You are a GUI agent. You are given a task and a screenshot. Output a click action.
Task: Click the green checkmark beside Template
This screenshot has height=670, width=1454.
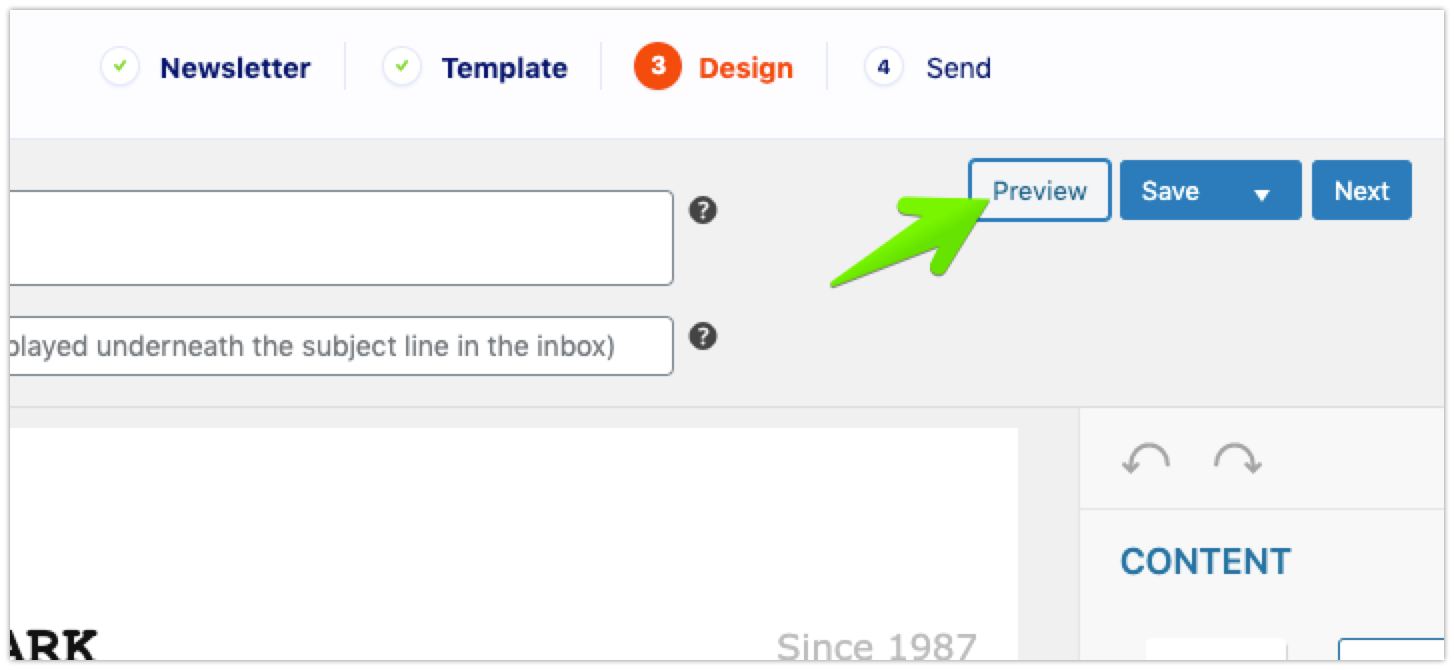401,68
